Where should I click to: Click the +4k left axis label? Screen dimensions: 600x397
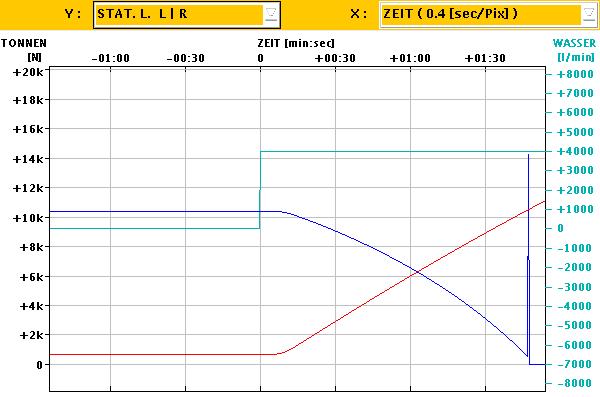pyautogui.click(x=32, y=306)
